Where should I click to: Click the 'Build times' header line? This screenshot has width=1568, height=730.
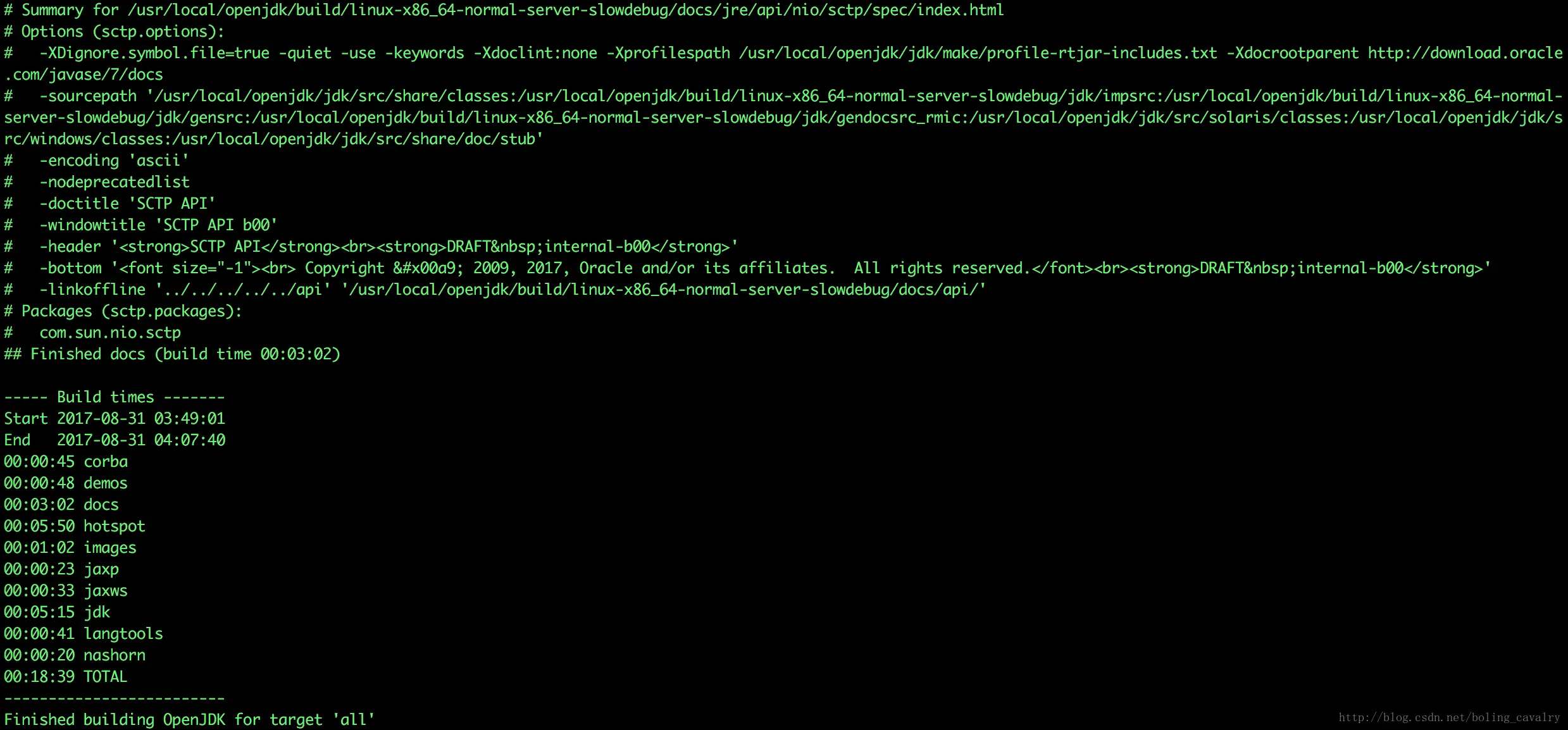click(115, 397)
